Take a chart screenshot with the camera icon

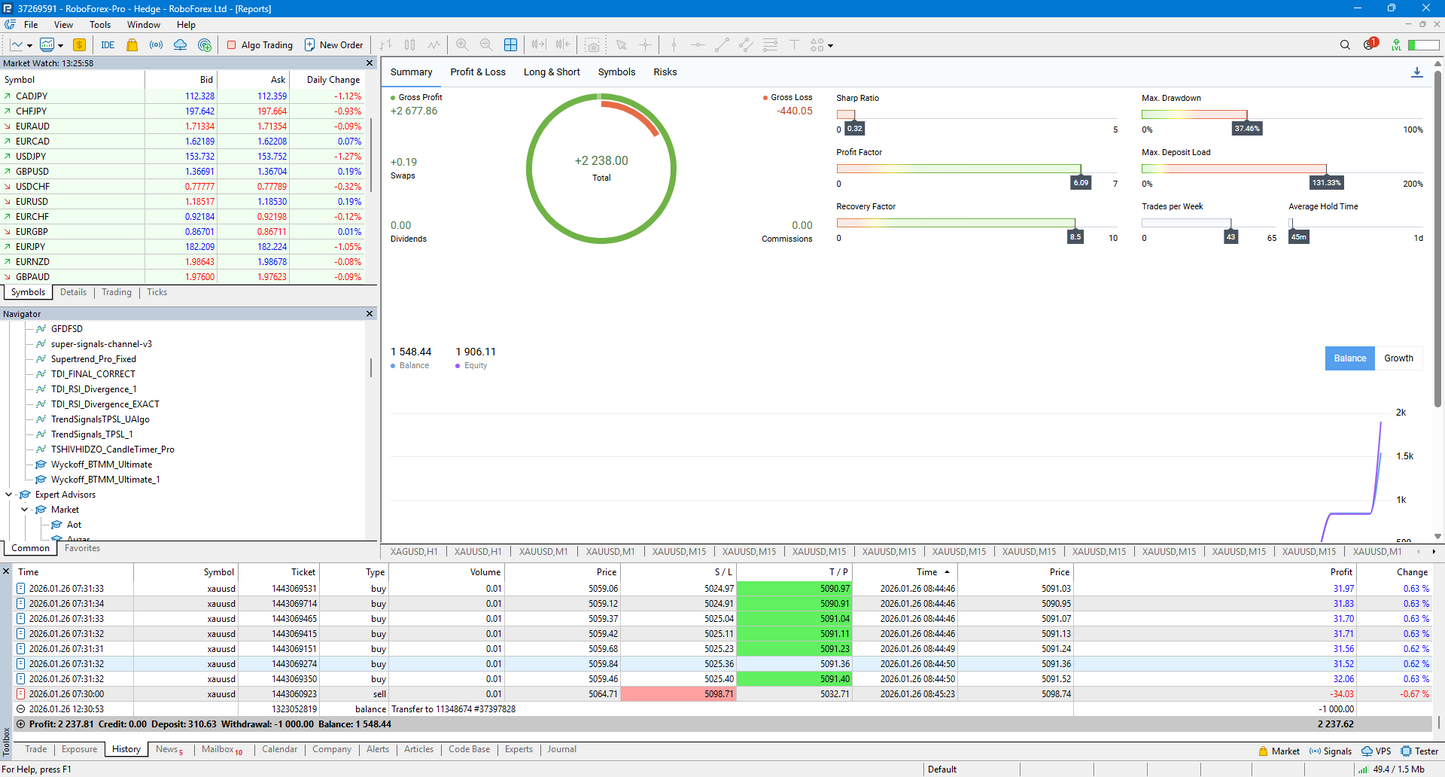tap(593, 45)
